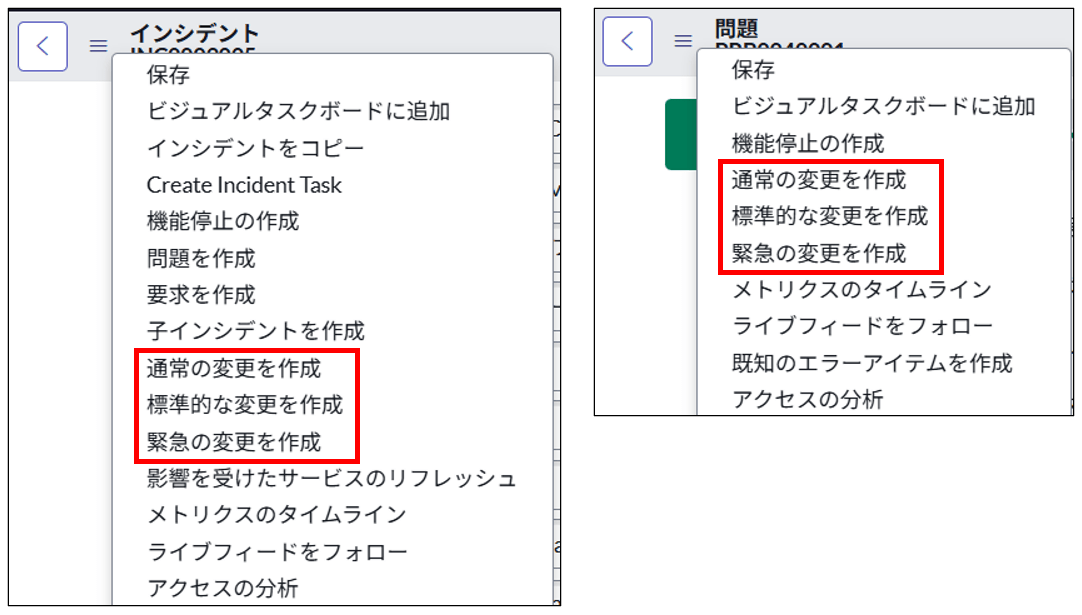Select ビジュアルタスクボードに追加 in the Problem menu
1082x615 pixels.
pos(883,105)
